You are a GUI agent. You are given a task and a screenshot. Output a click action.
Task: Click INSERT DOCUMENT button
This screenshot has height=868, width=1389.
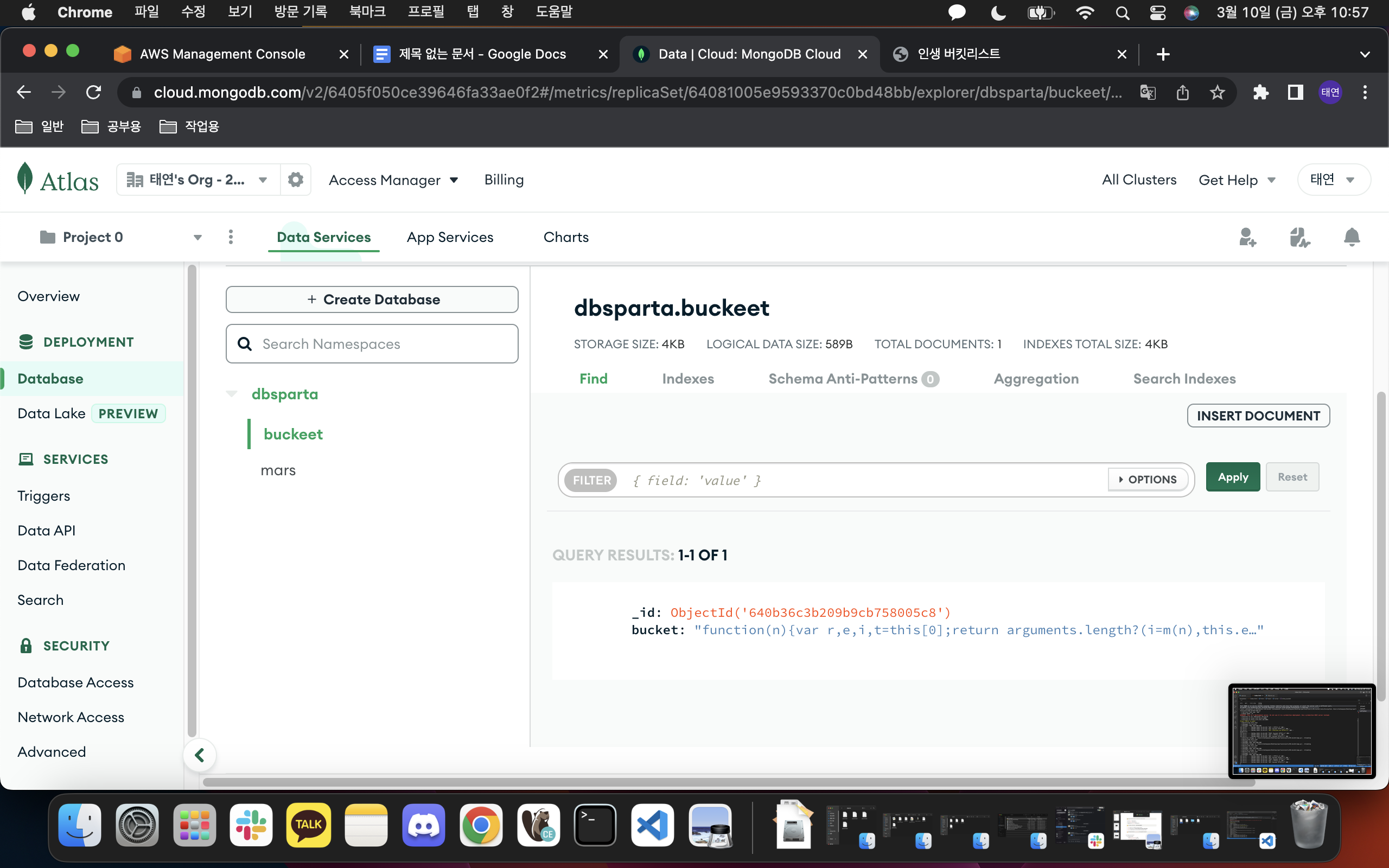[x=1258, y=416]
